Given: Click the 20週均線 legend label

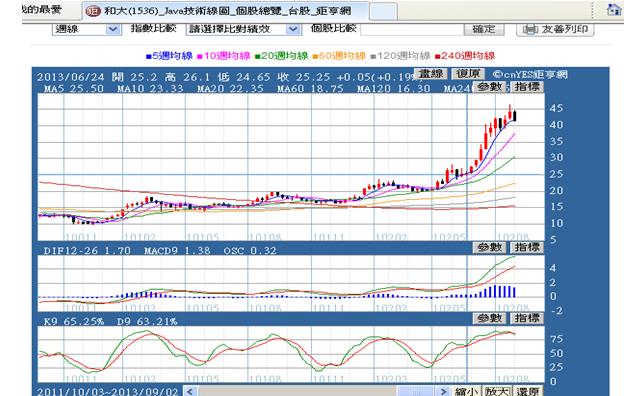Looking at the screenshot, I should 281,56.
